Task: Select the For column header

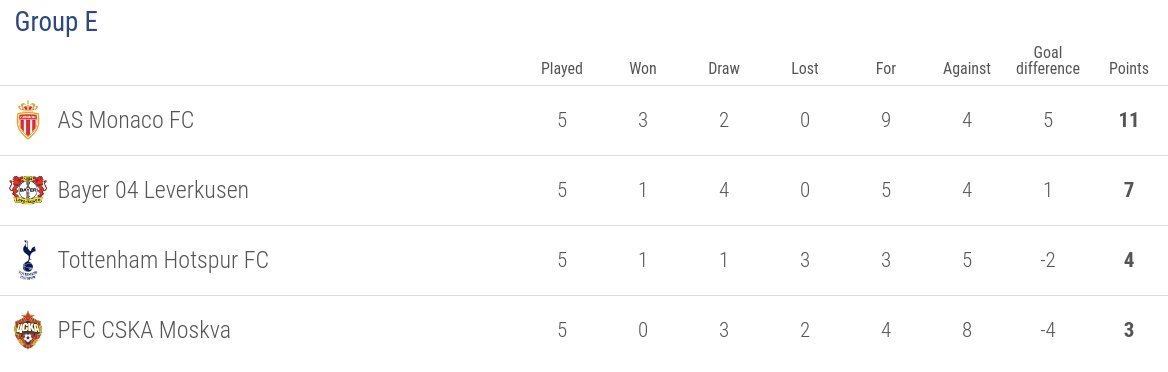Action: (x=886, y=69)
